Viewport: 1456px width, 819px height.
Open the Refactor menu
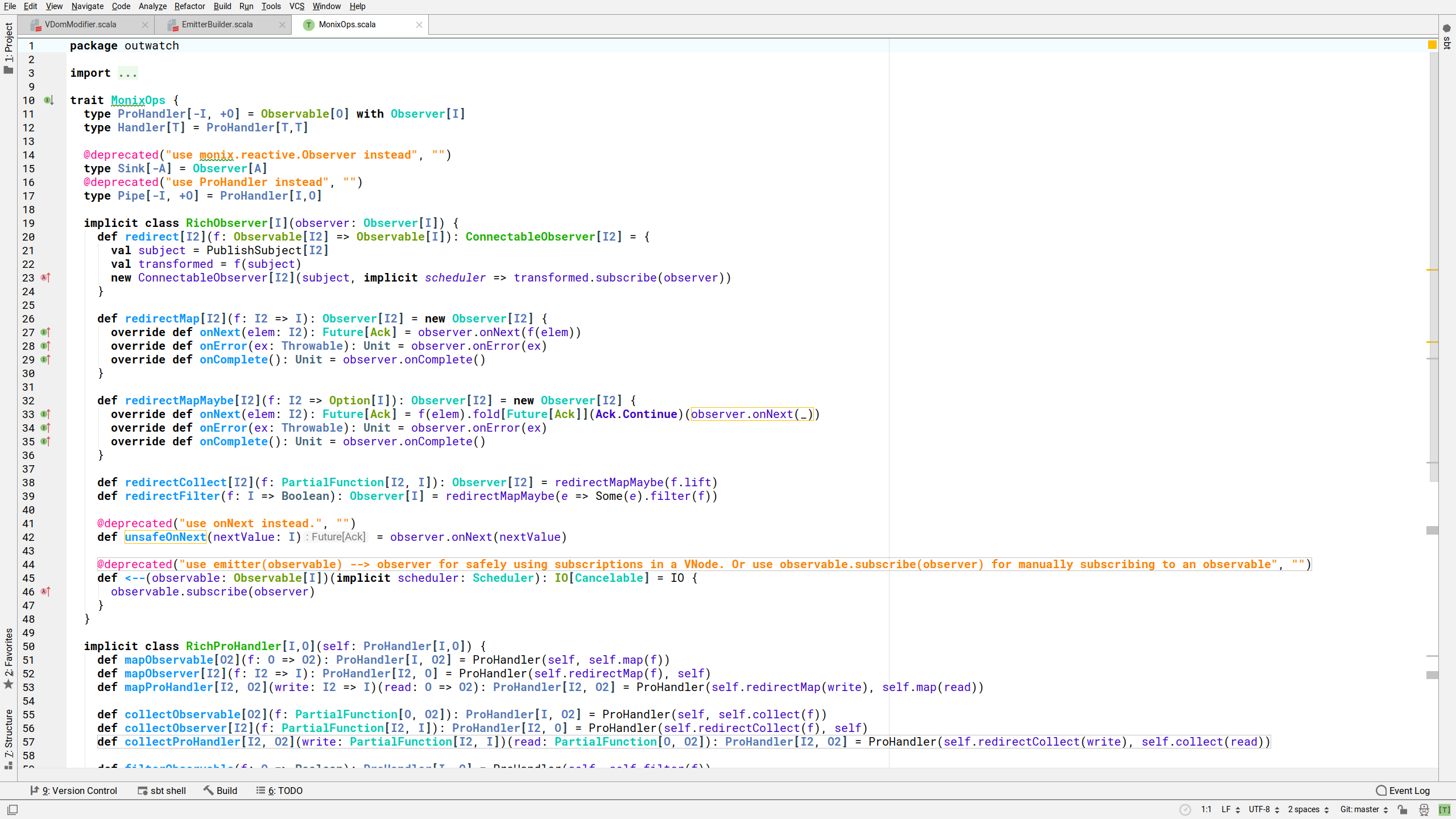pyautogui.click(x=189, y=6)
